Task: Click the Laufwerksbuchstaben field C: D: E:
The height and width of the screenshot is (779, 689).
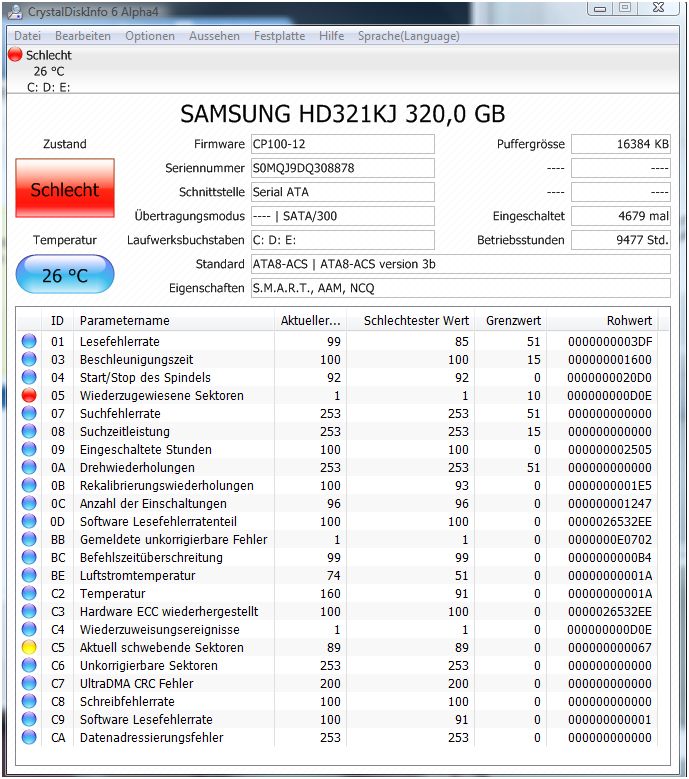Action: (x=343, y=240)
